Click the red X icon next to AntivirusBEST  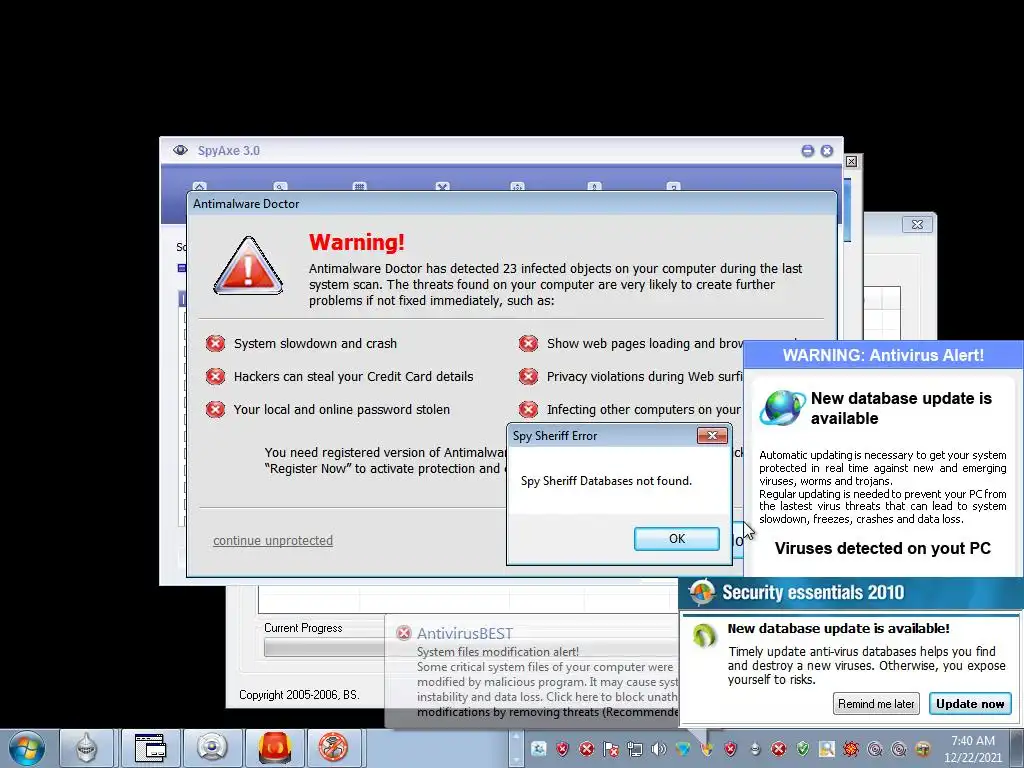pyautogui.click(x=404, y=633)
